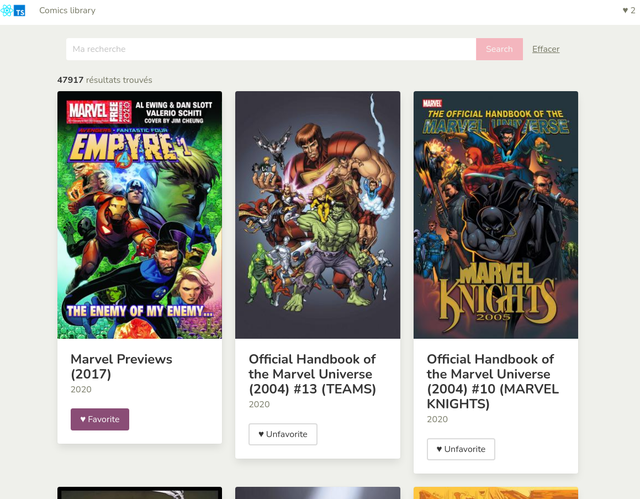Select the Marvel Previews (2017) title
Viewport: 640px width, 499px height.
121,366
